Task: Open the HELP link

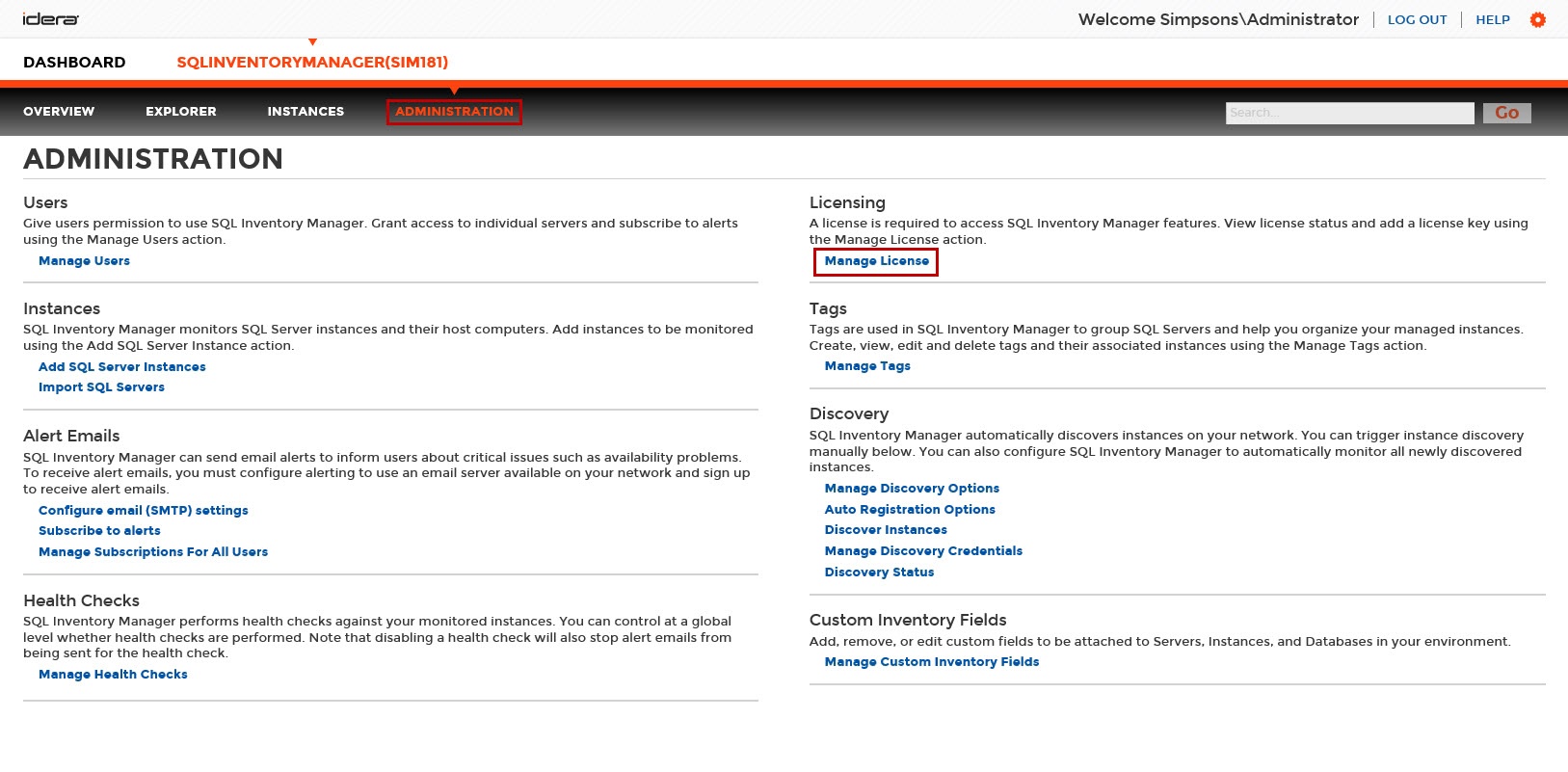Action: click(1493, 19)
